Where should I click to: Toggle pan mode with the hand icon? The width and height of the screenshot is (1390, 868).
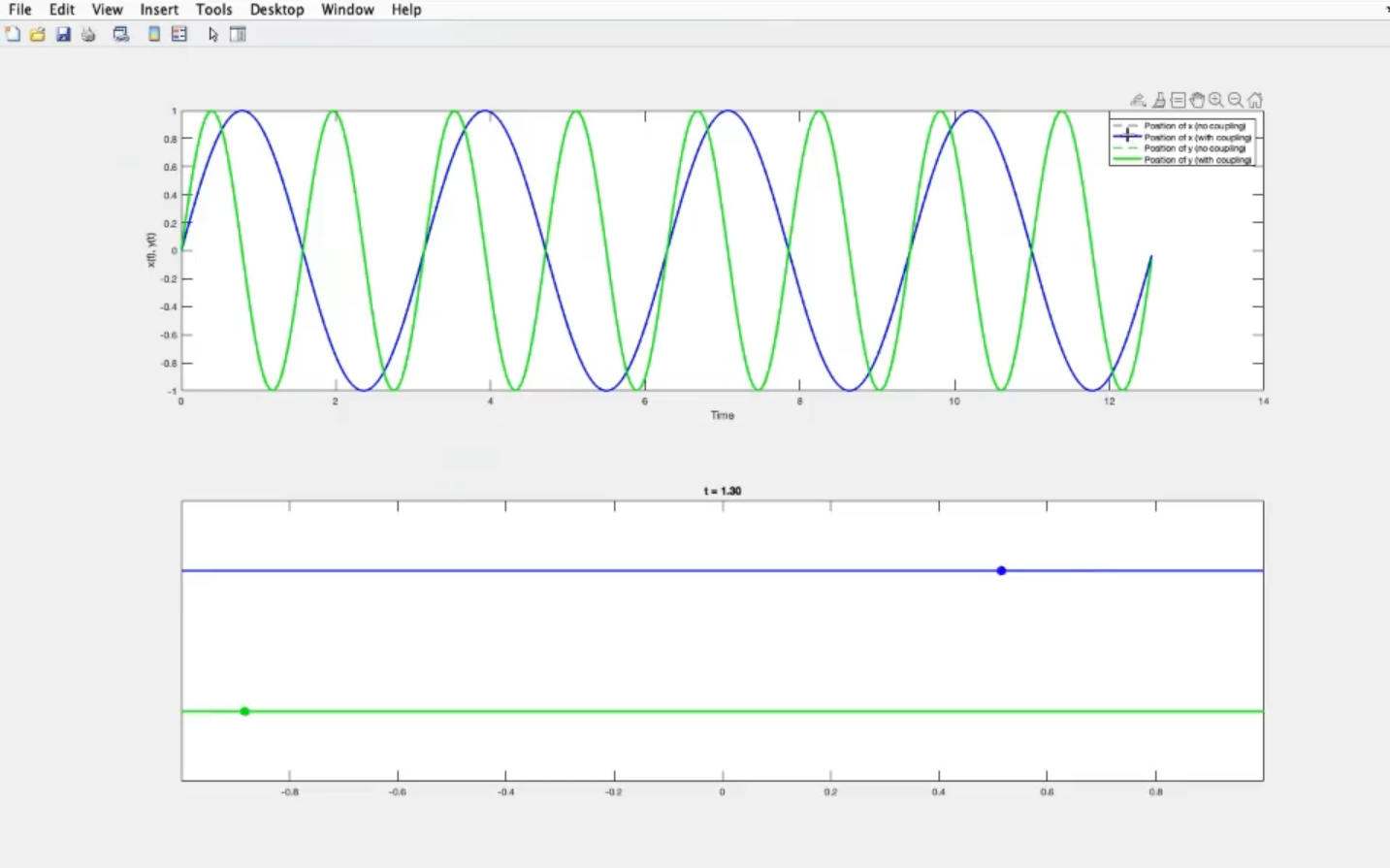(x=1197, y=100)
